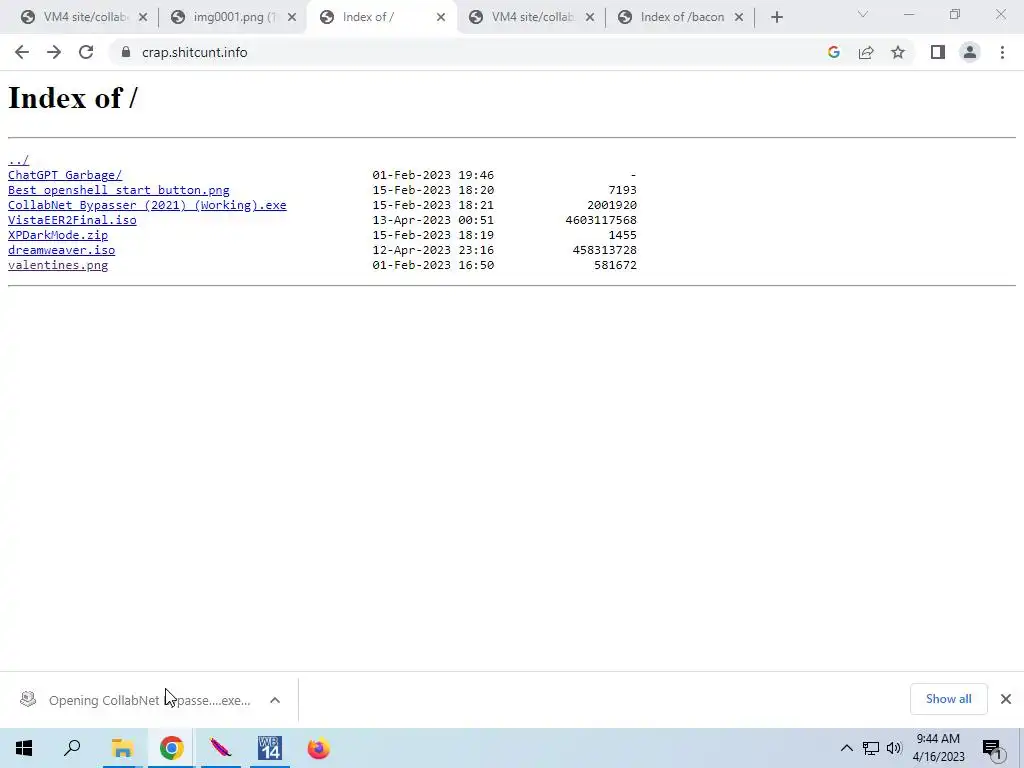Screen dimensions: 1024x768
Task: Open the Chrome profile menu
Action: coord(970,52)
